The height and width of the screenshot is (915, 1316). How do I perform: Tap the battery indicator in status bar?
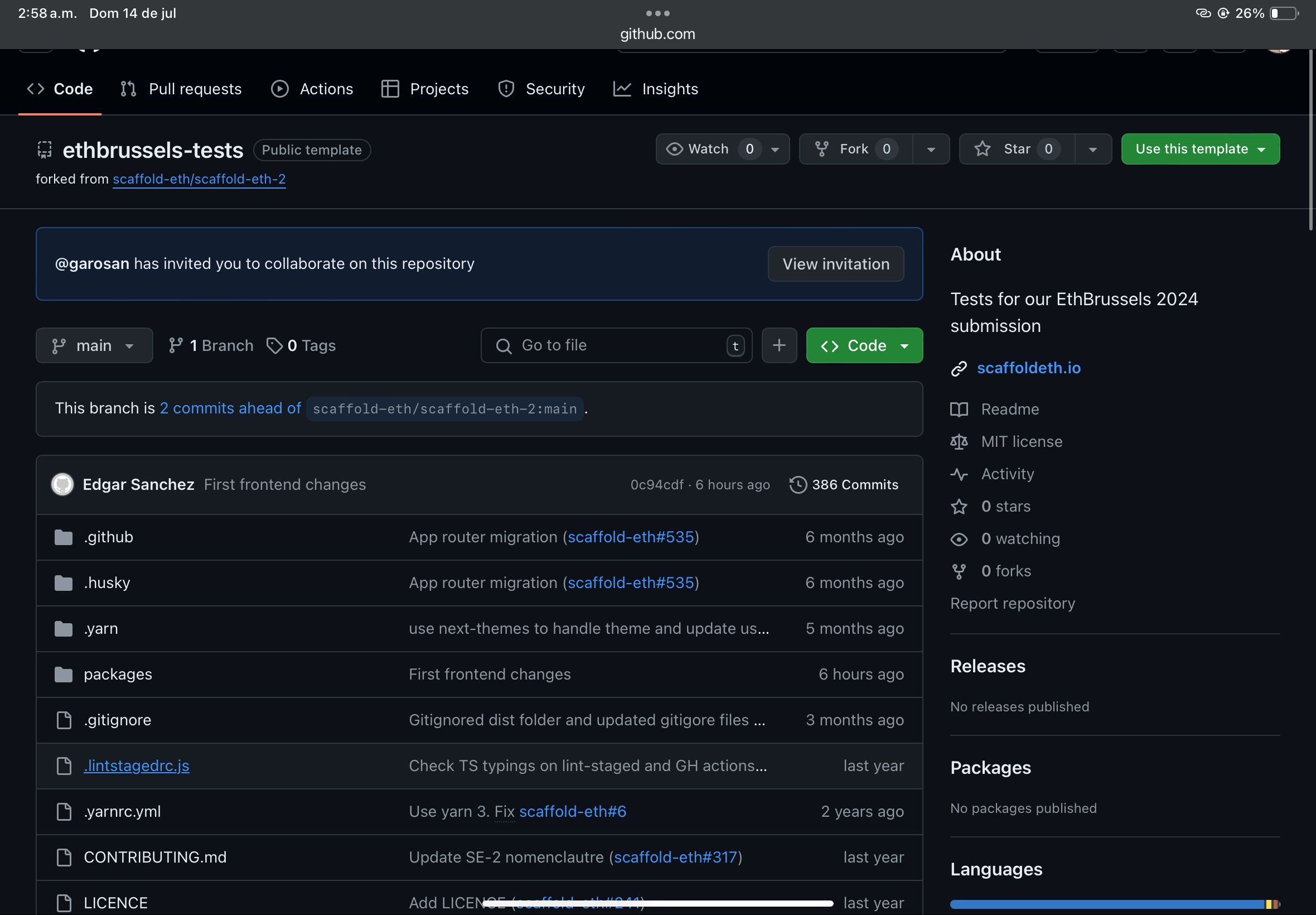pyautogui.click(x=1284, y=13)
